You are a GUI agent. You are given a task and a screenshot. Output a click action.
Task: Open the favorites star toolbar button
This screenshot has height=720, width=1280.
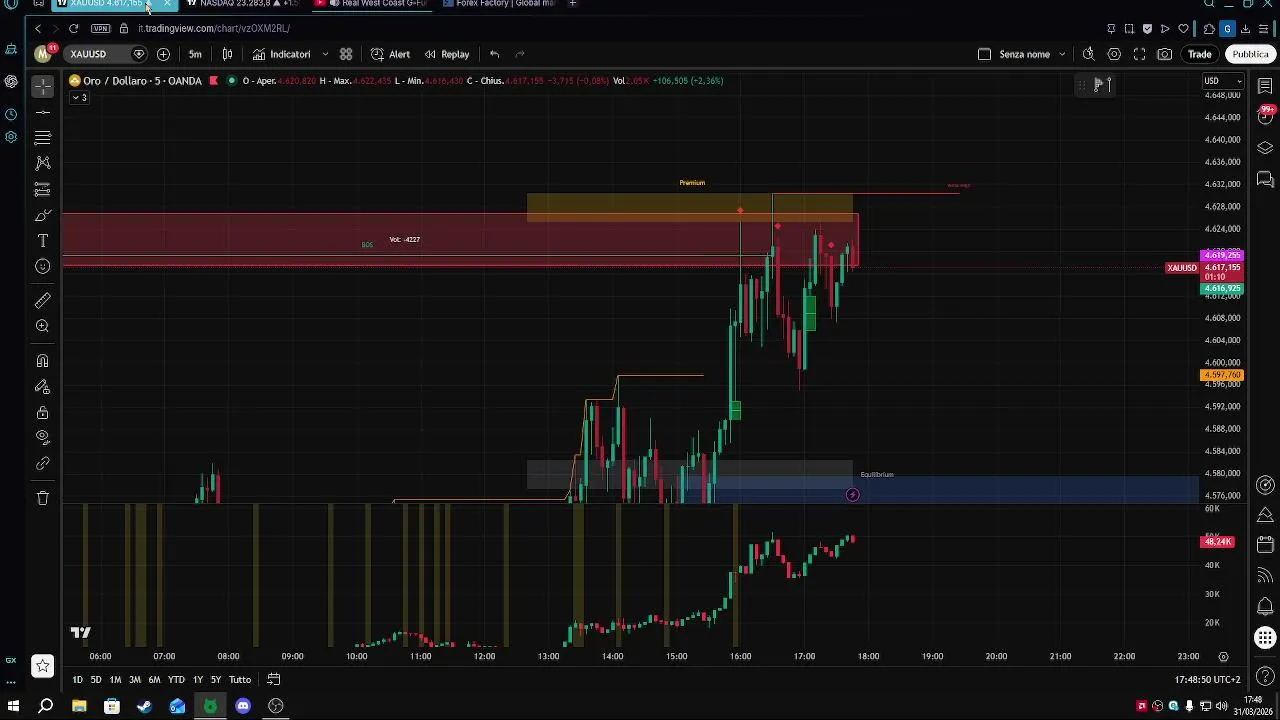[x=42, y=665]
